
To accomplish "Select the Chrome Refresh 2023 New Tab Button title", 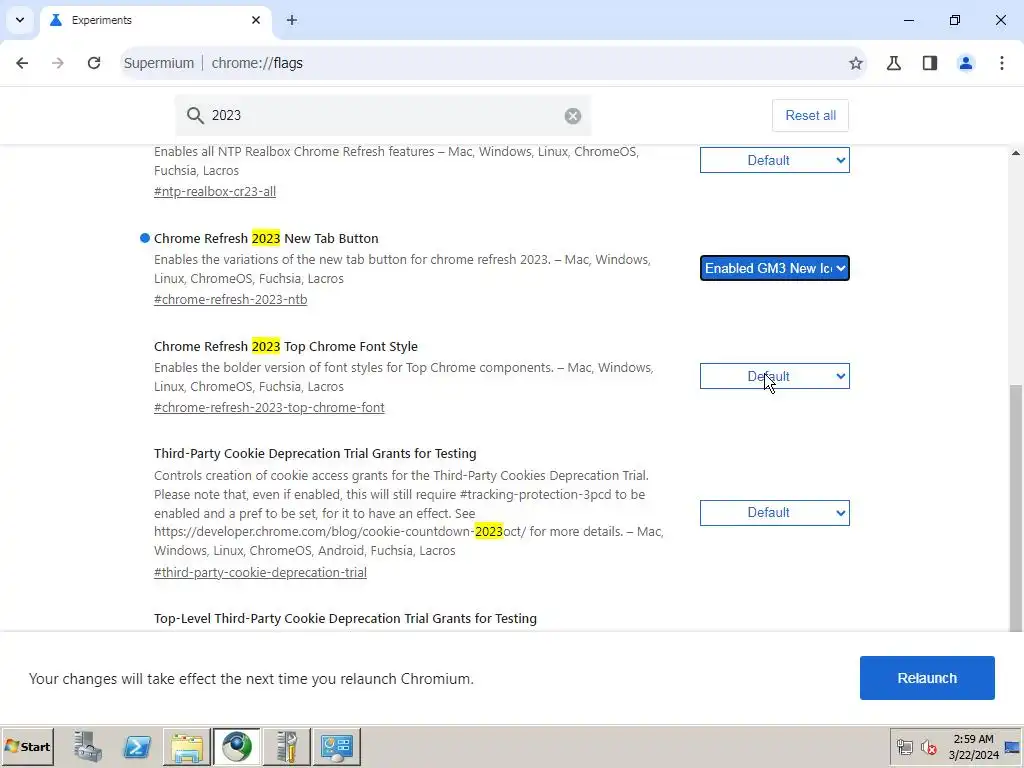I will click(266, 238).
